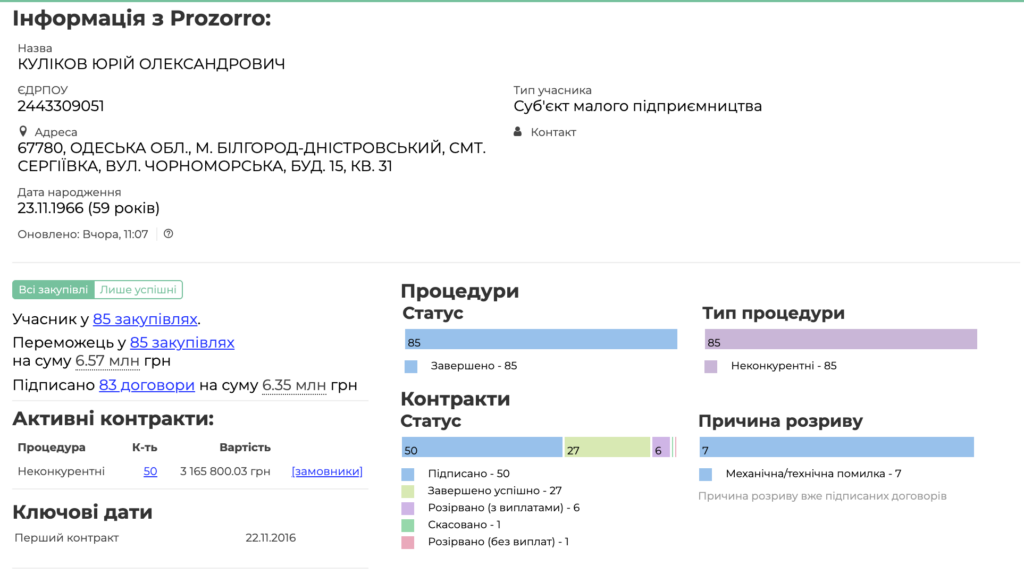Switch to 'Лише успішні' filter
This screenshot has height=574, width=1024.
tap(138, 290)
